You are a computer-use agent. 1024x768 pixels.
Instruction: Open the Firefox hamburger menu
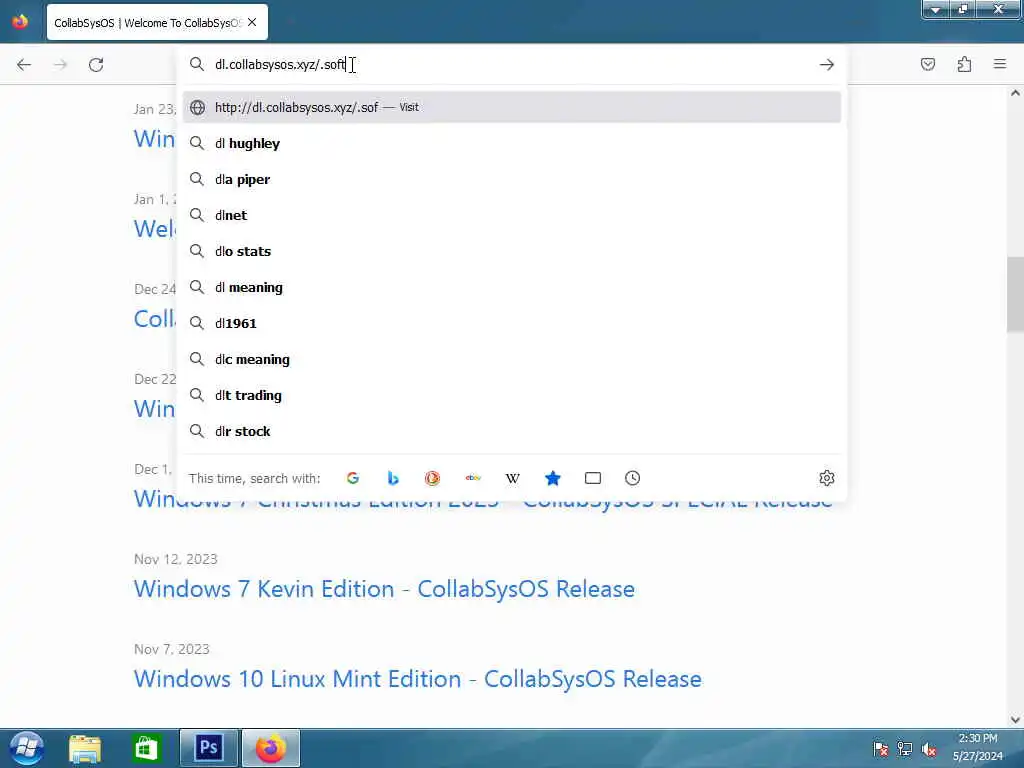1000,64
